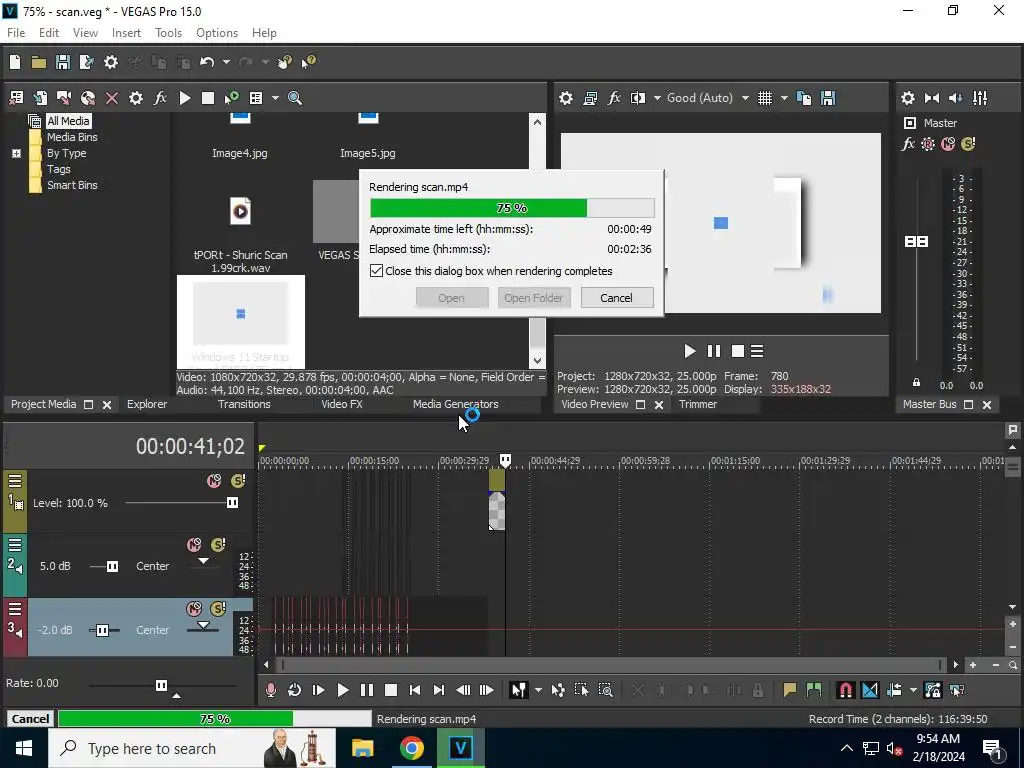Click Dim output speaker icon on Master Bus
Viewport: 1024px width, 768px height.
955,98
